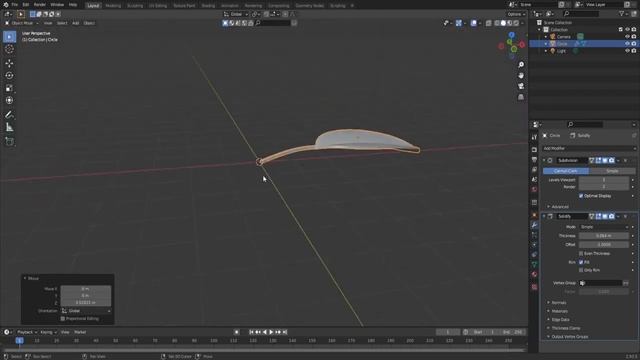Select the Cursor tool
640x360 pixels.
[x=9, y=49]
